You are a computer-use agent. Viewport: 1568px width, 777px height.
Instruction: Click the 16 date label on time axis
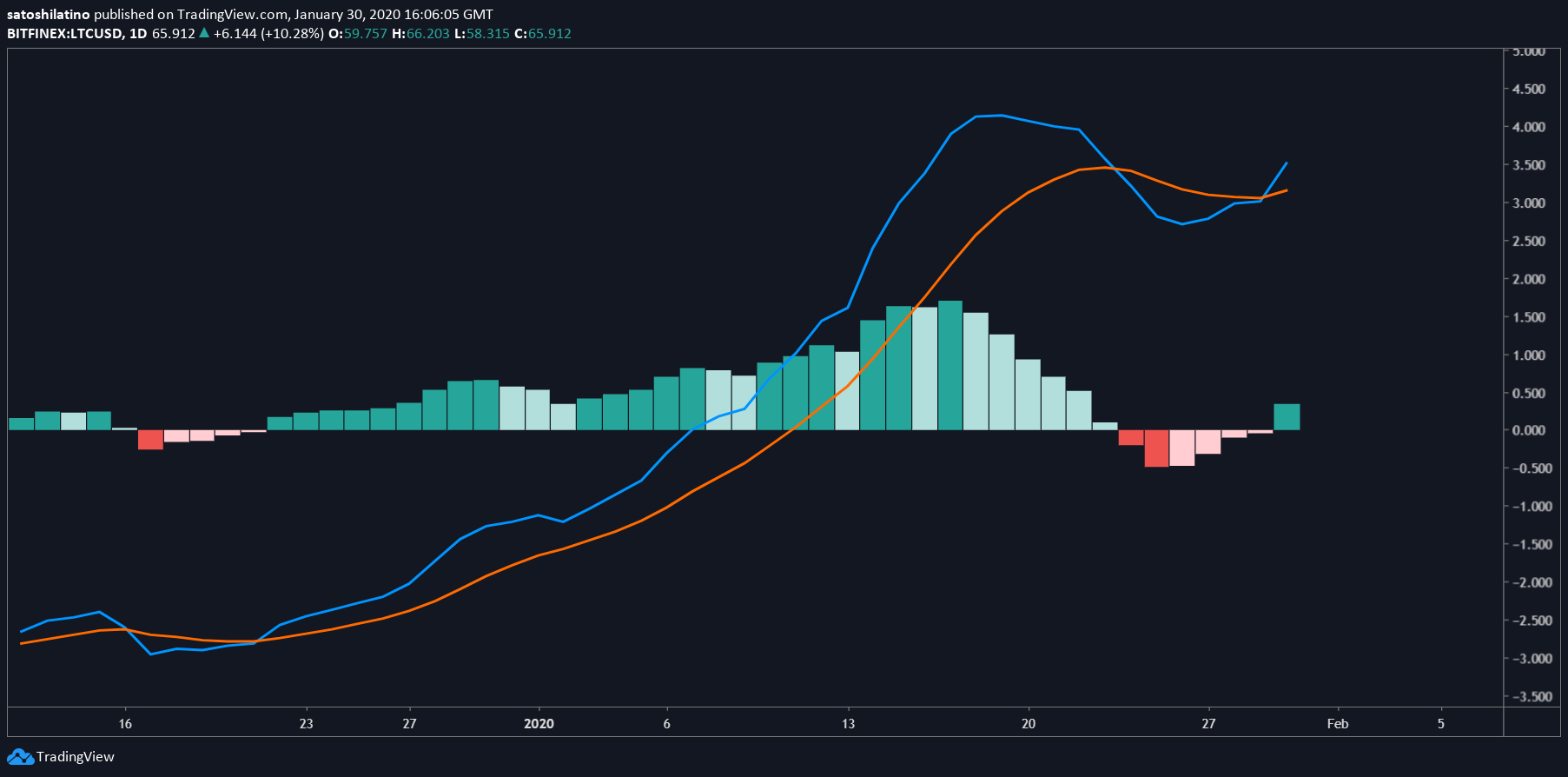tap(125, 724)
